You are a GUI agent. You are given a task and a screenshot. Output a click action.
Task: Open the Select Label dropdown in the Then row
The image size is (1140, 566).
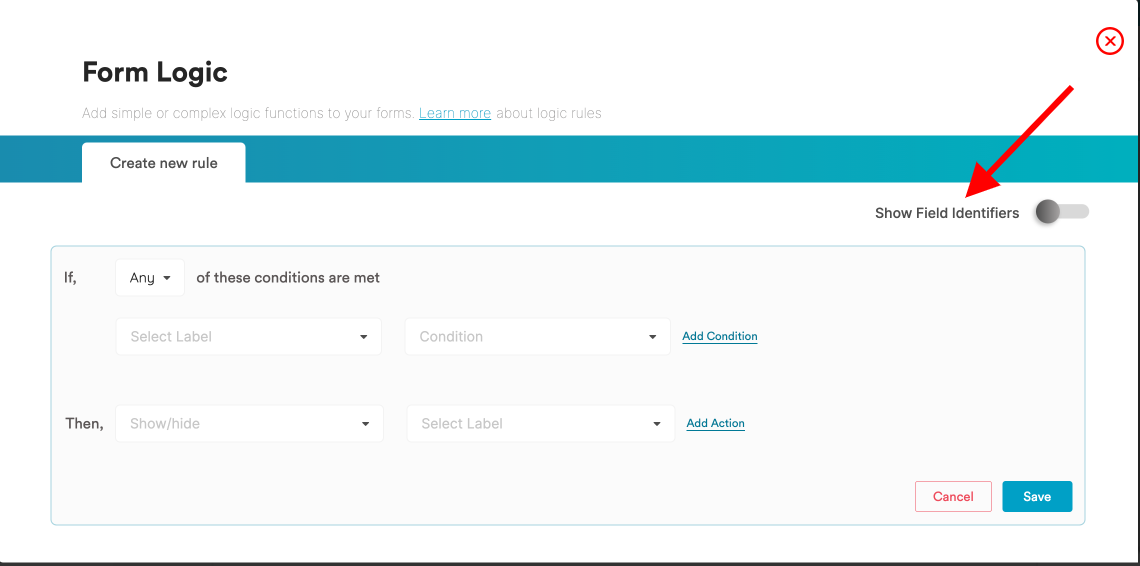(541, 423)
